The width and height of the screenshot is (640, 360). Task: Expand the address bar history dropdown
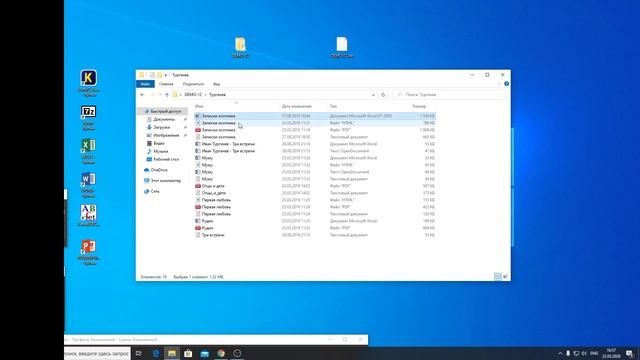click(373, 95)
